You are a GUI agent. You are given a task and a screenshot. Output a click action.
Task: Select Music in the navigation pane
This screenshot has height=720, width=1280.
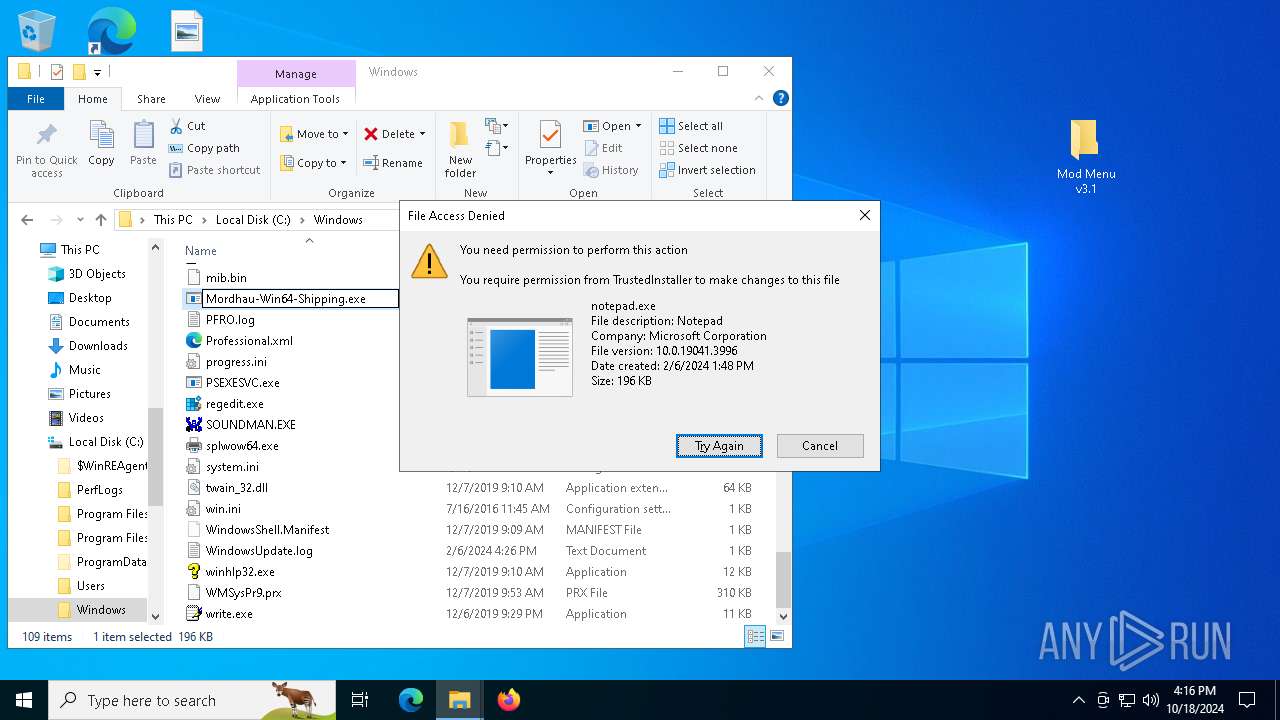tap(84, 370)
